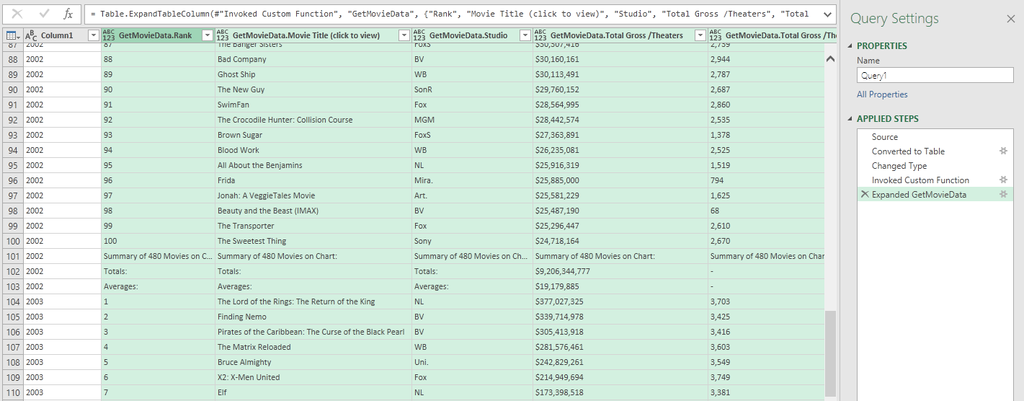This screenshot has height=401, width=1024.
Task: Change data type icon of Total Gross /Theaters
Action: [x=541, y=35]
